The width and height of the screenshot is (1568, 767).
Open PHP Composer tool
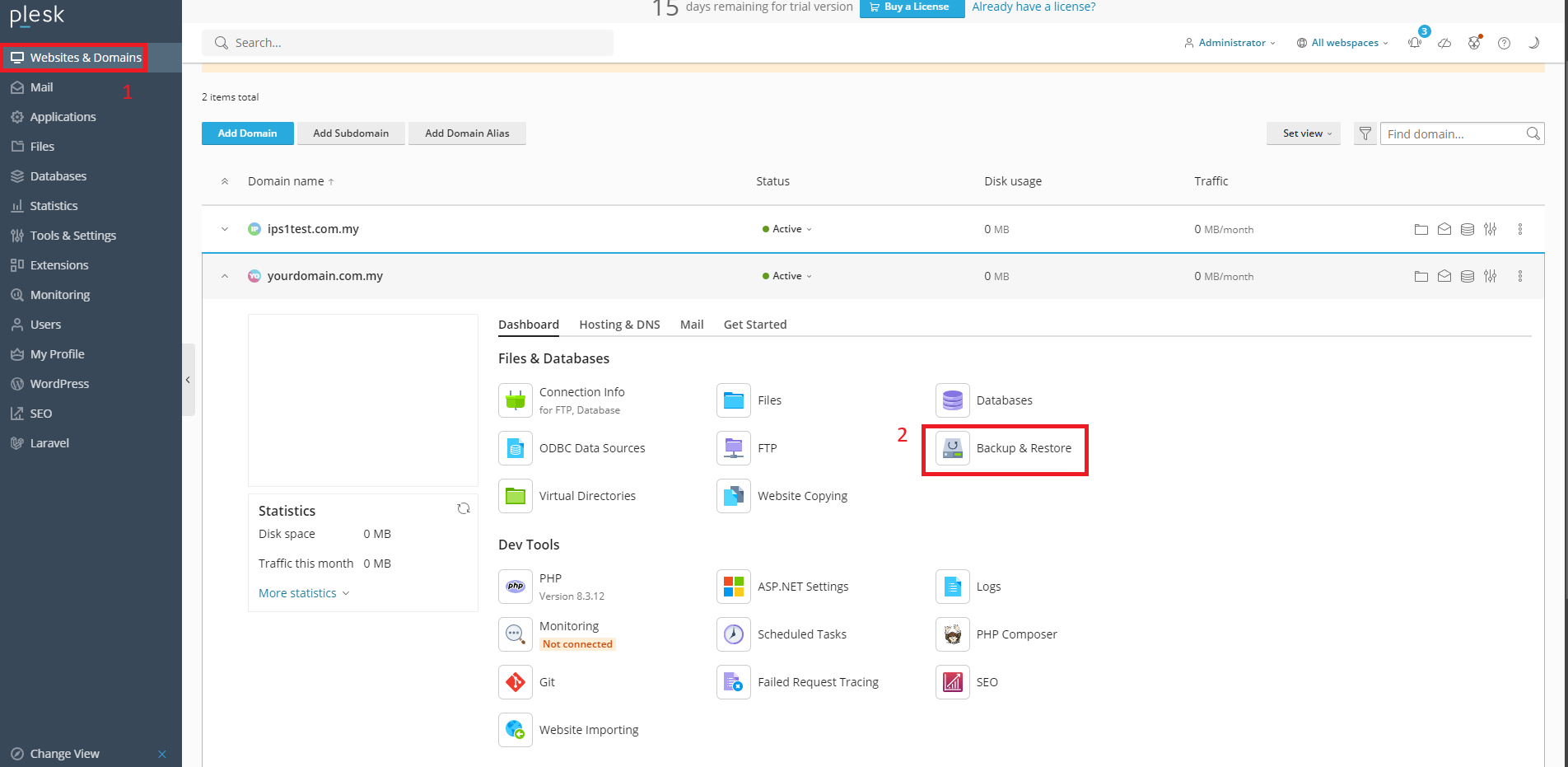tap(1016, 634)
